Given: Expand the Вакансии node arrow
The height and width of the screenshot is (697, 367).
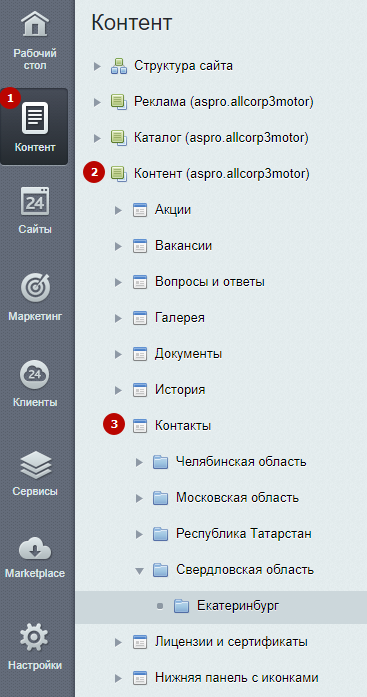Looking at the screenshot, I should click(118, 246).
